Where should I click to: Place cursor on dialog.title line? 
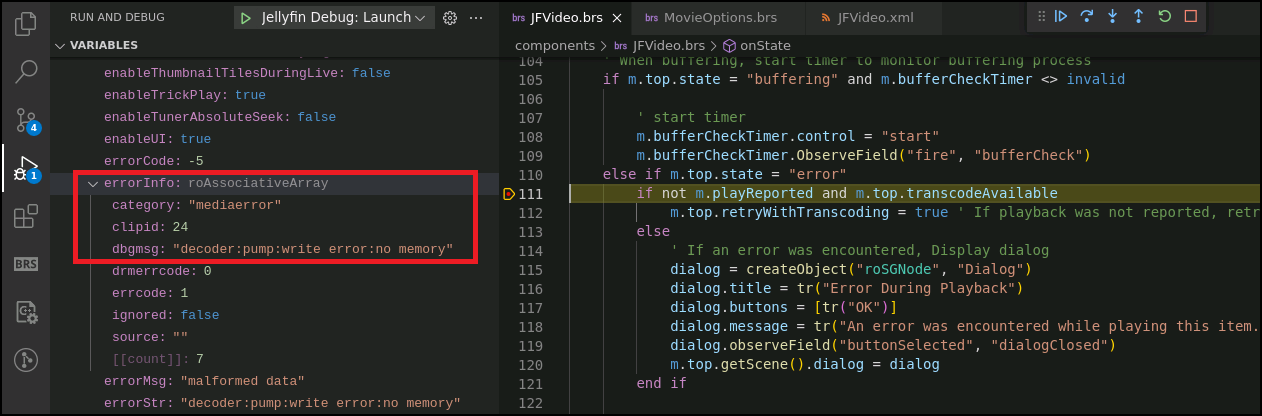(x=846, y=288)
